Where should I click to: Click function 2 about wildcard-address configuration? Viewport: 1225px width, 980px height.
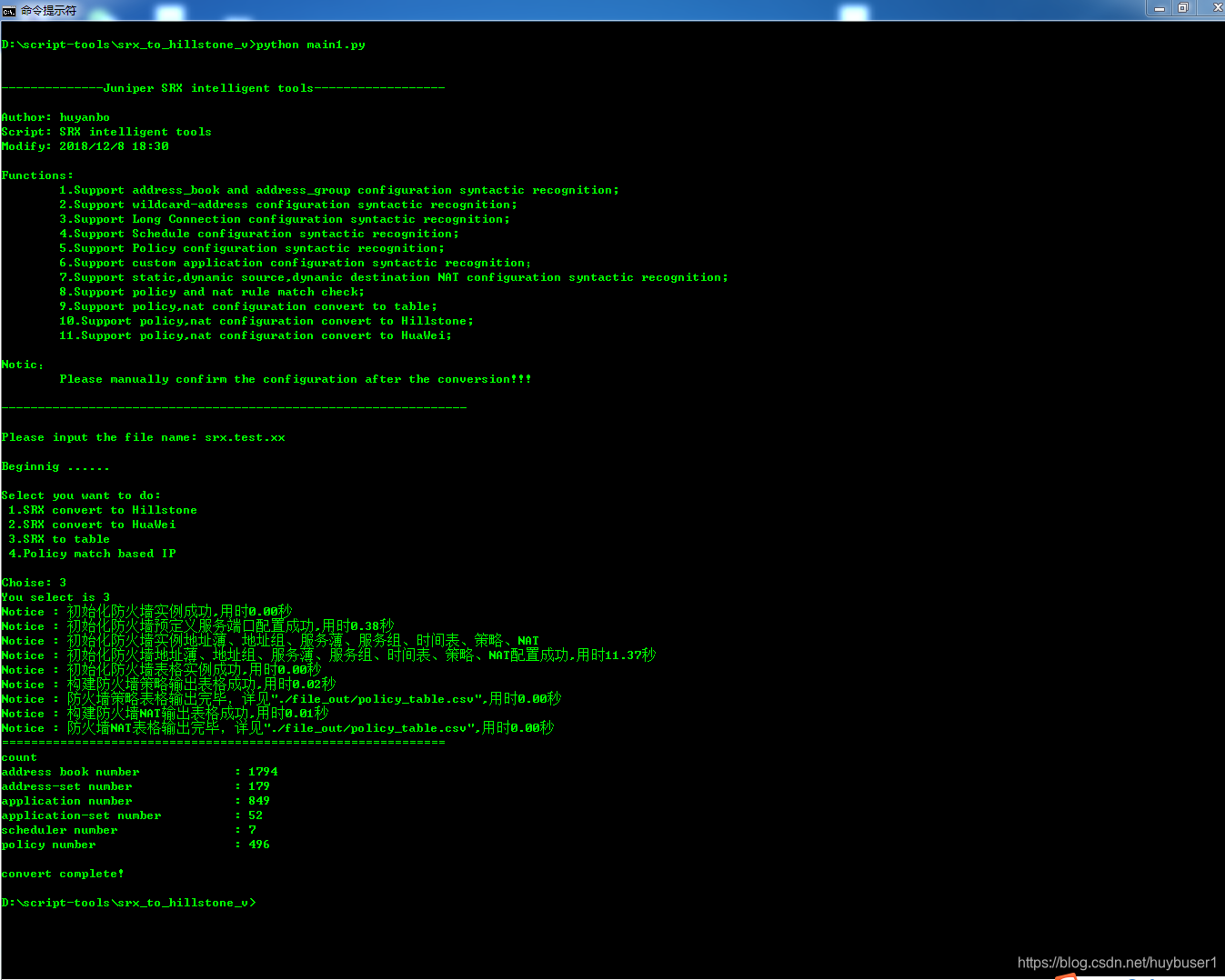pos(288,205)
